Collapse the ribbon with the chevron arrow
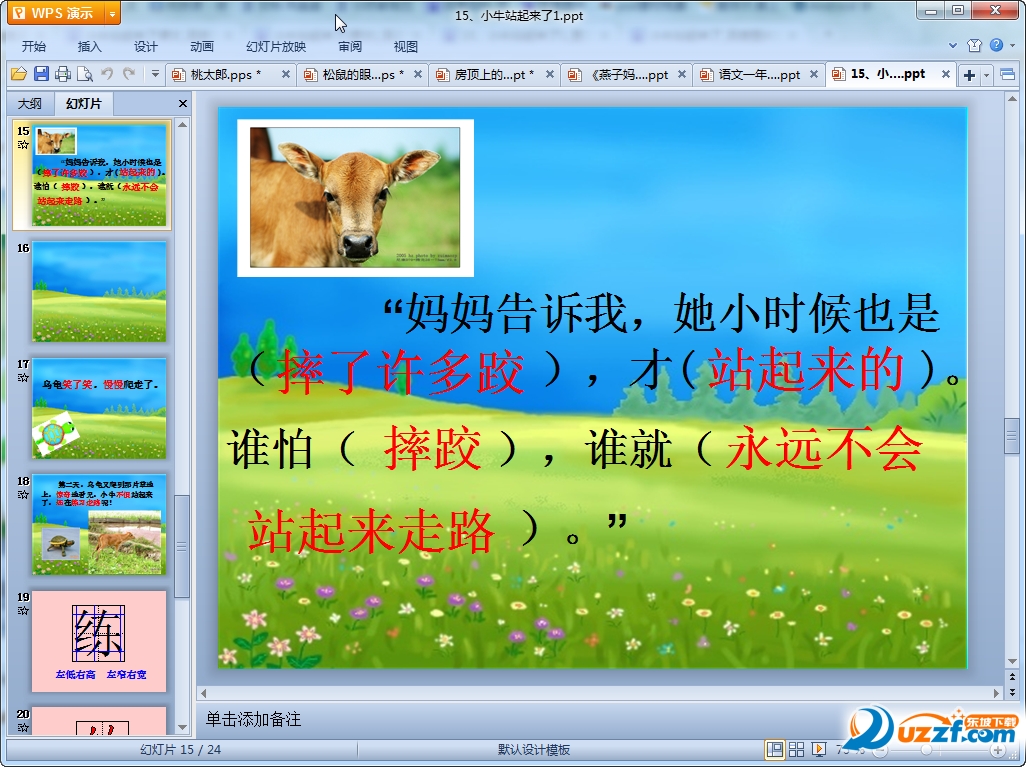 [953, 45]
